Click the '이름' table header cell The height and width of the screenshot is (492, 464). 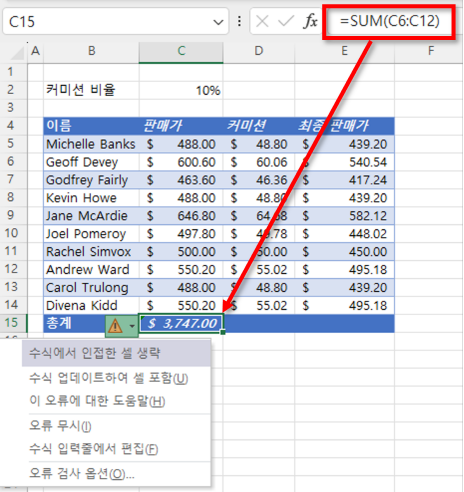pos(91,126)
